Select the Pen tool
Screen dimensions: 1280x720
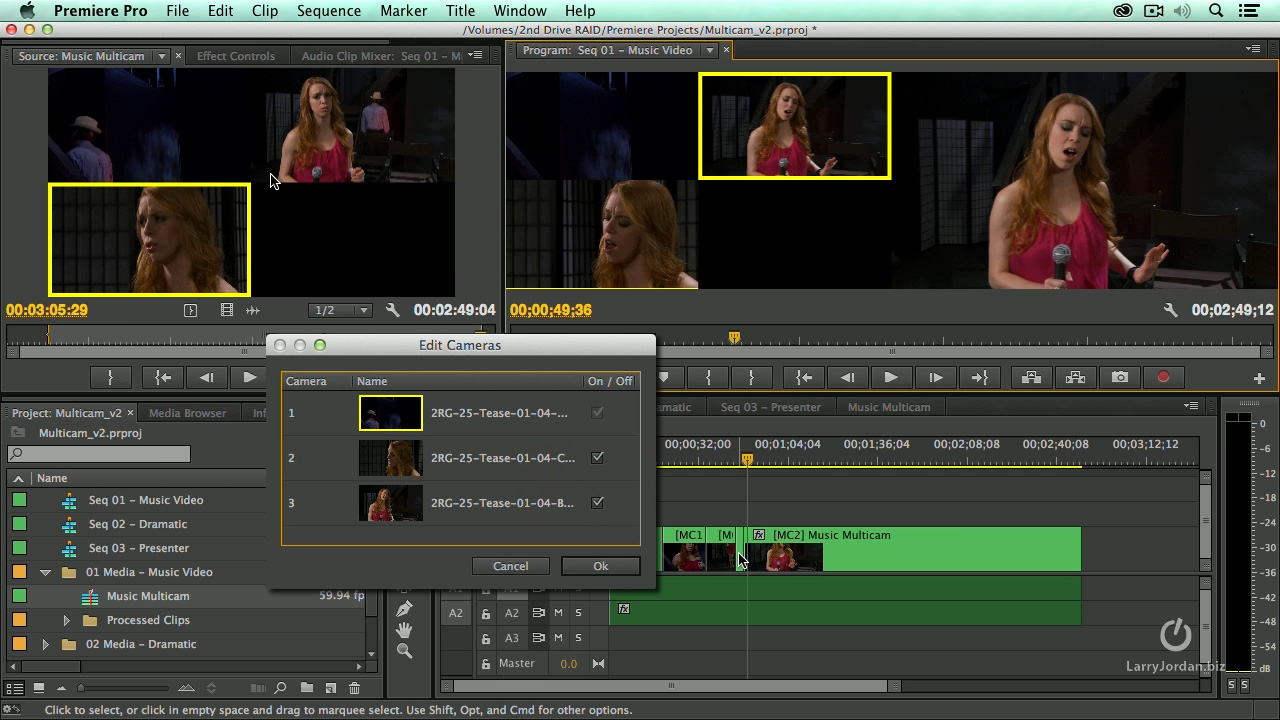pyautogui.click(x=404, y=609)
